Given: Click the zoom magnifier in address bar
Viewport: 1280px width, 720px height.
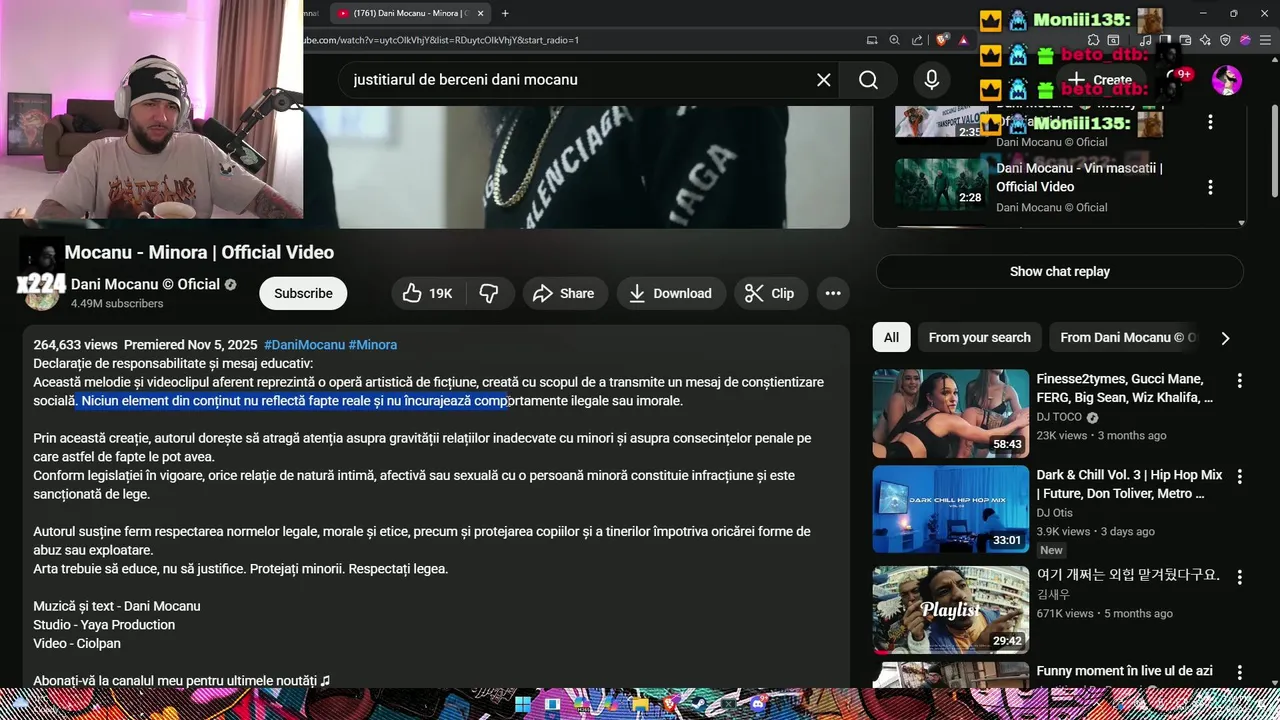Looking at the screenshot, I should 894,40.
